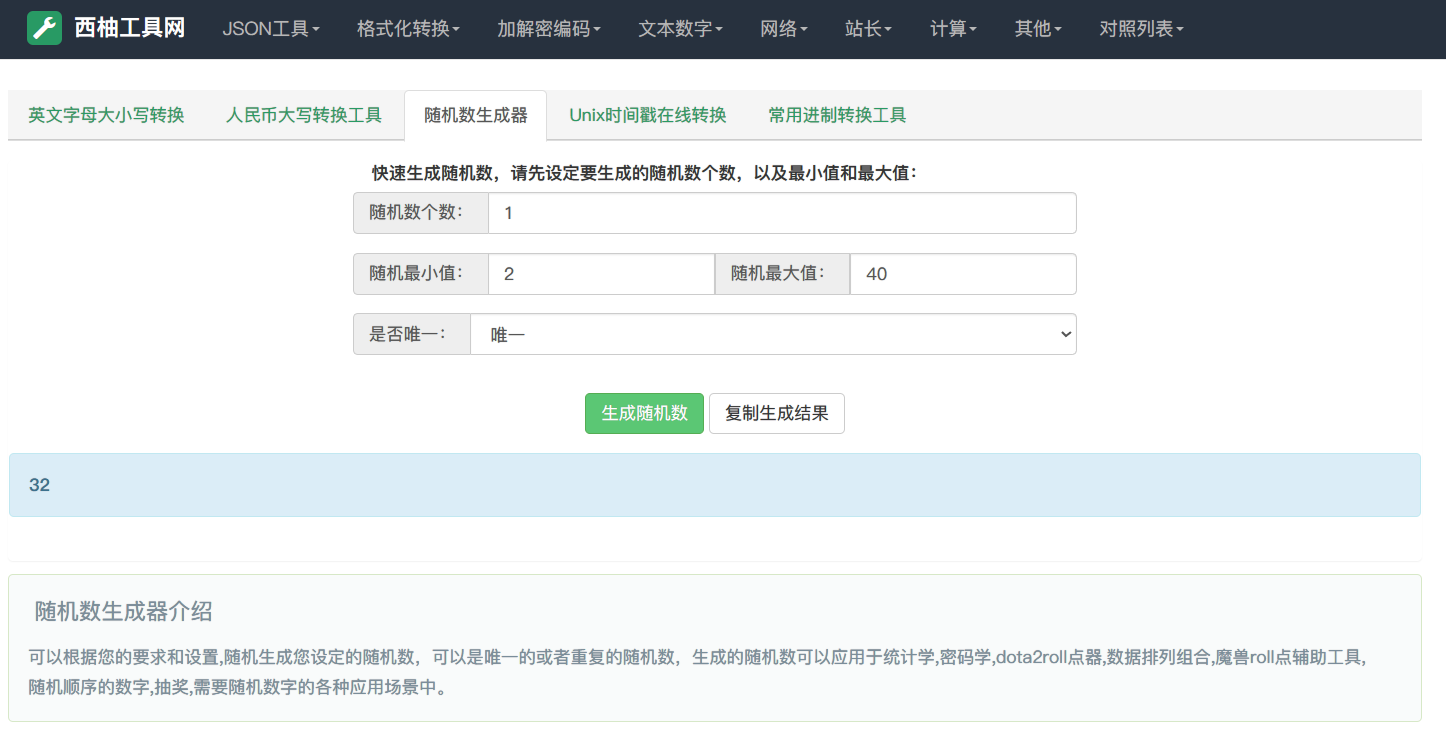Screen dimensions: 1446x733
Task: Open the 站长 menu
Action: 868,29
